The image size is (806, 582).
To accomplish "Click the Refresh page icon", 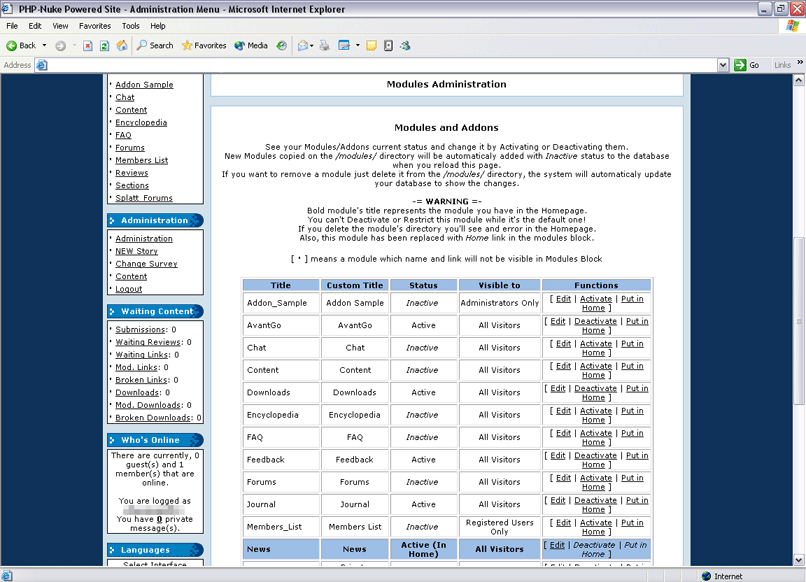I will point(104,45).
